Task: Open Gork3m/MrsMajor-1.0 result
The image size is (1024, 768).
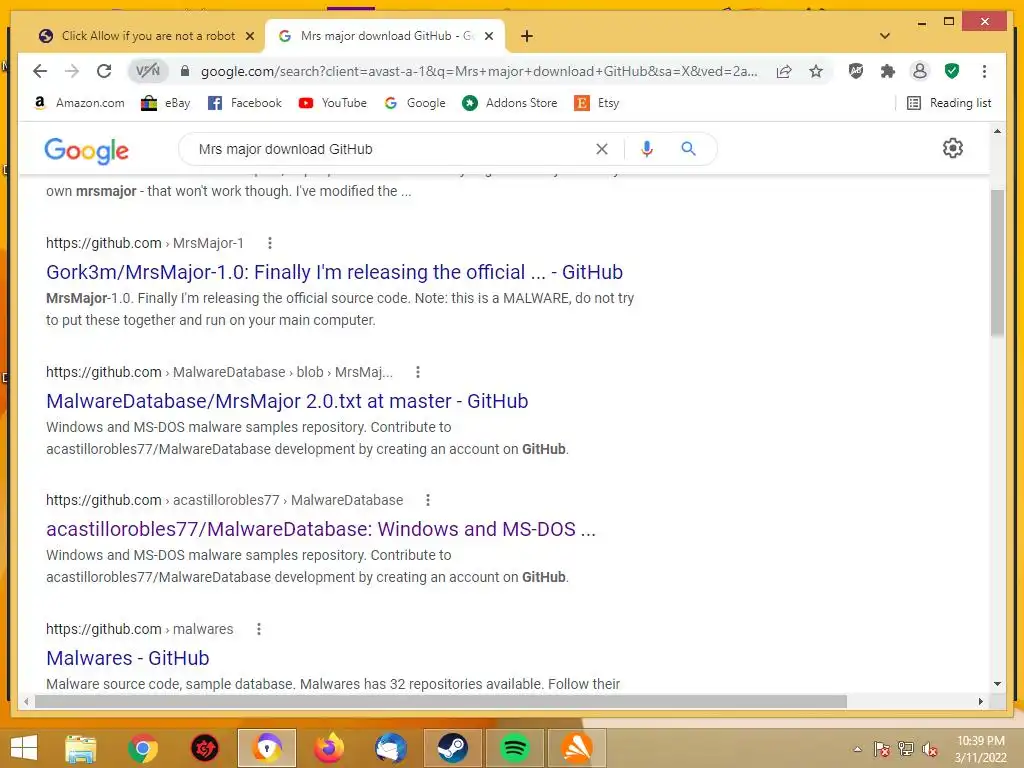Action: tap(334, 272)
